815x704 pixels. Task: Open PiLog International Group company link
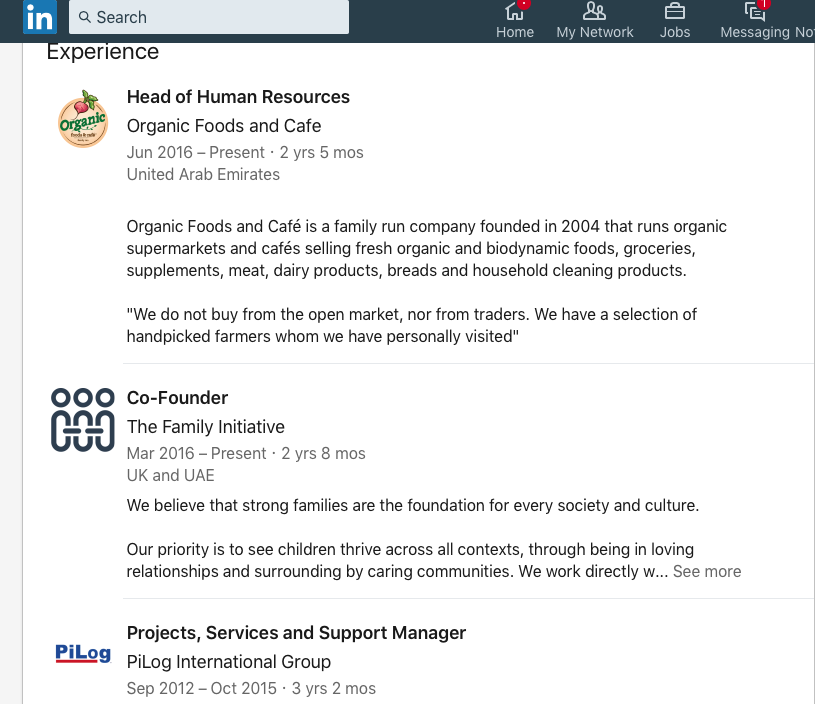click(229, 662)
